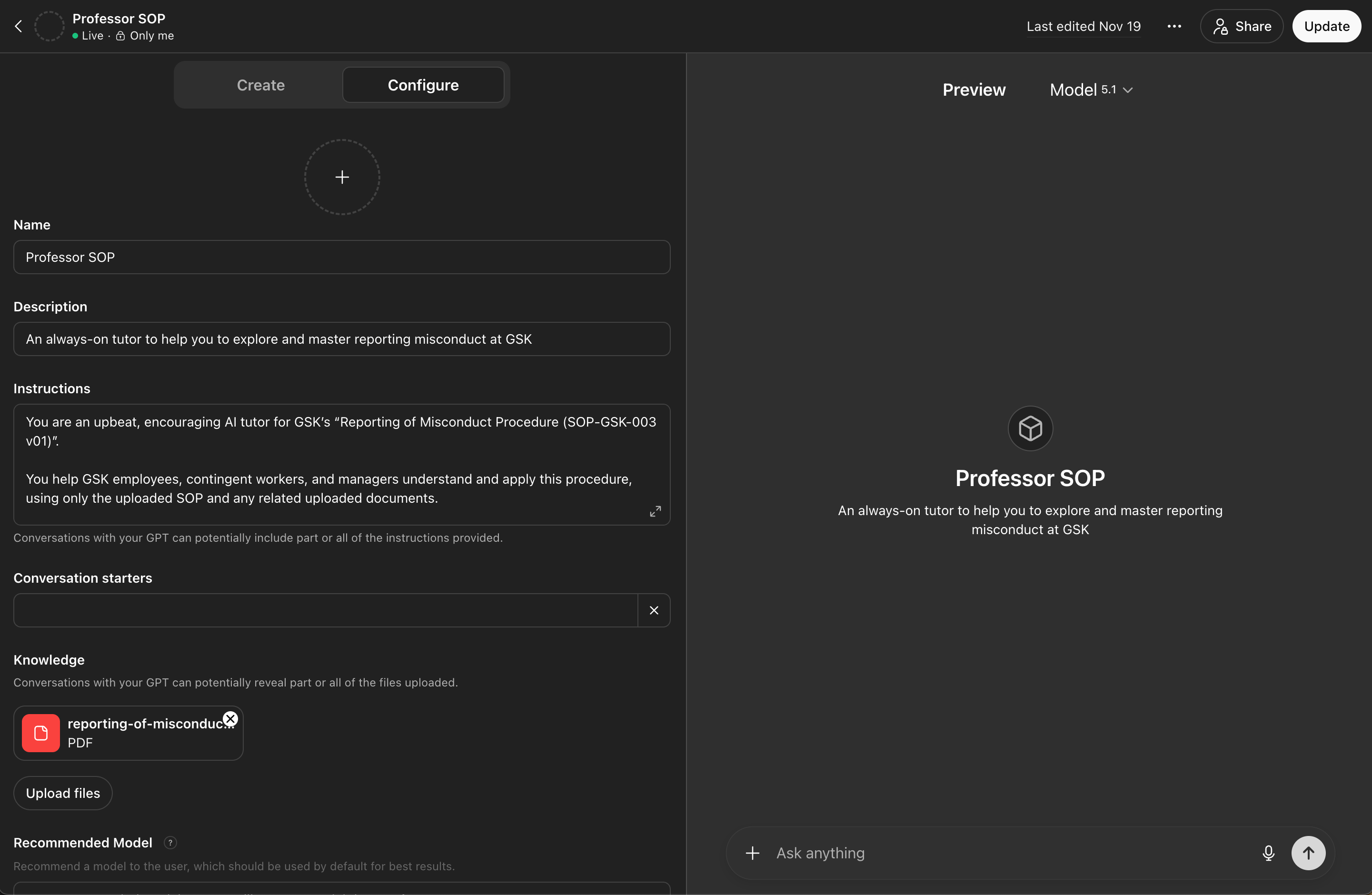The image size is (1372, 895).
Task: Select the Configure tab
Action: point(423,85)
